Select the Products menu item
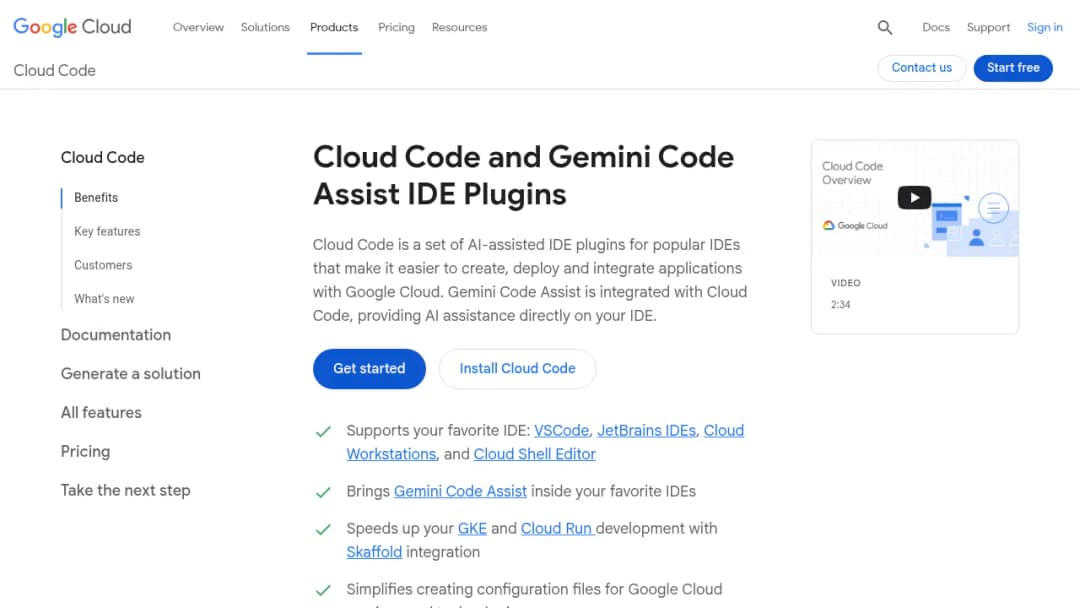Viewport: 1080px width, 608px height. point(334,28)
